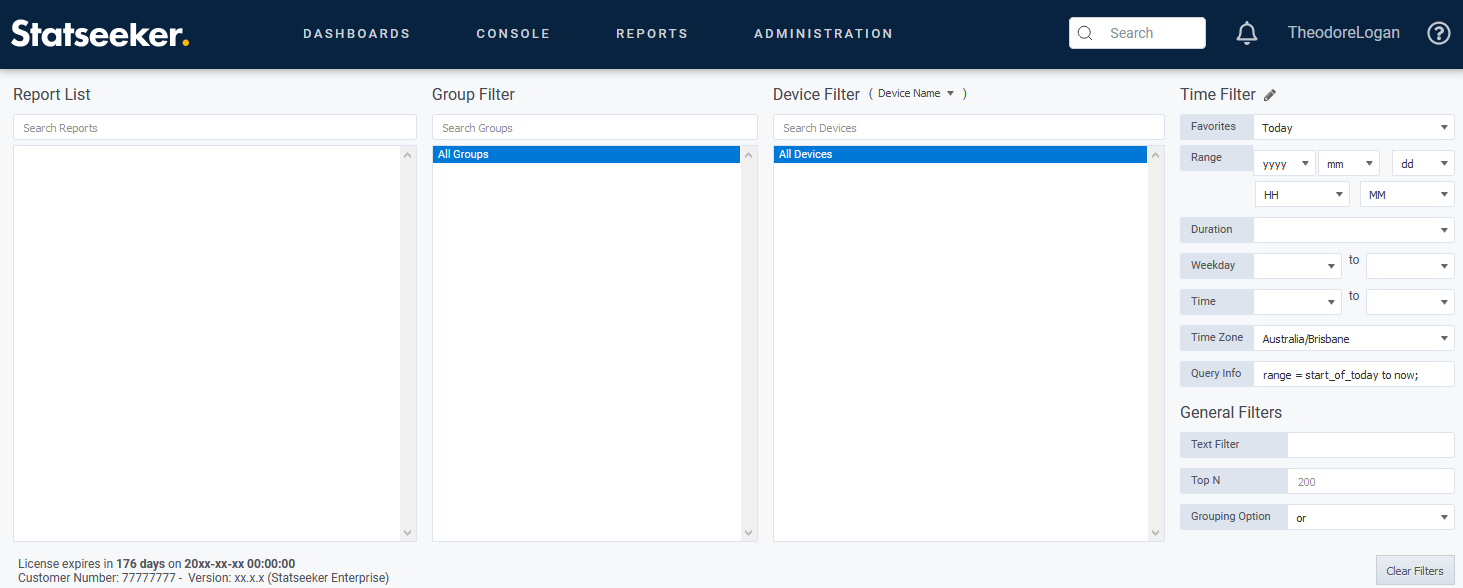Open the Reports menu
Image resolution: width=1463 pixels, height=588 pixels.
point(652,33)
